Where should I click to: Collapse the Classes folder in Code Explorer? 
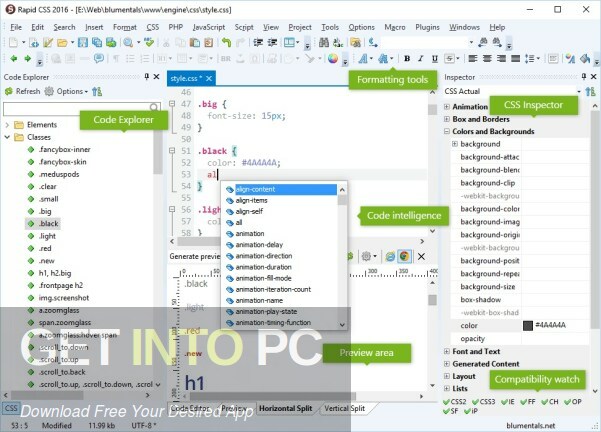(x=7, y=137)
